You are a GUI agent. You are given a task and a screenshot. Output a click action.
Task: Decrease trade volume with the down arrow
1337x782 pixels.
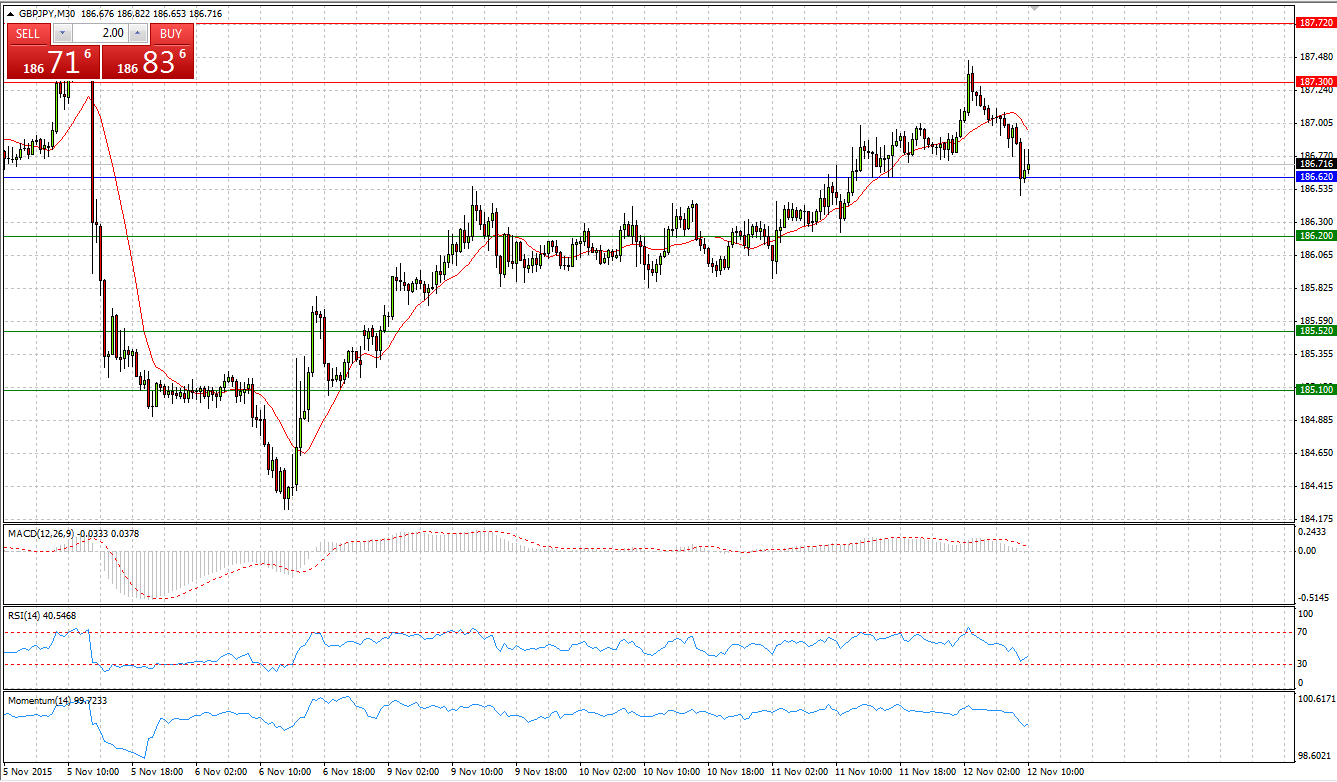[62, 33]
